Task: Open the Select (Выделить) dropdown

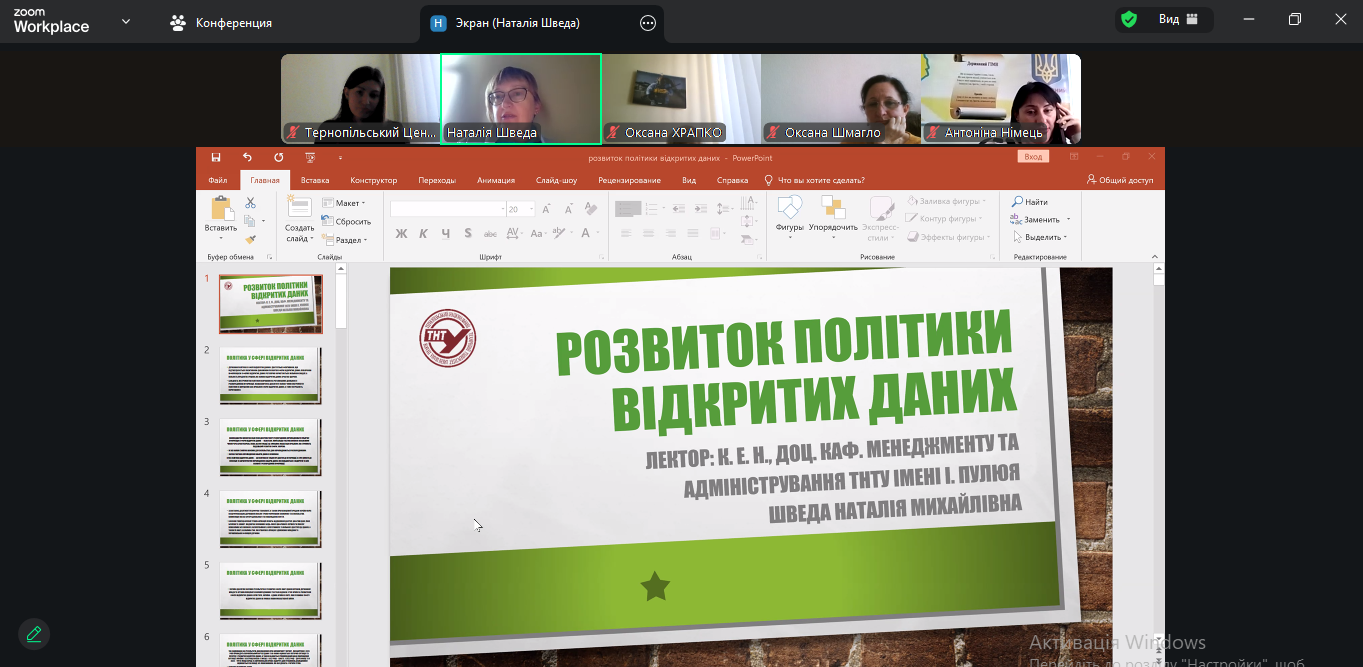Action: coord(1042,237)
